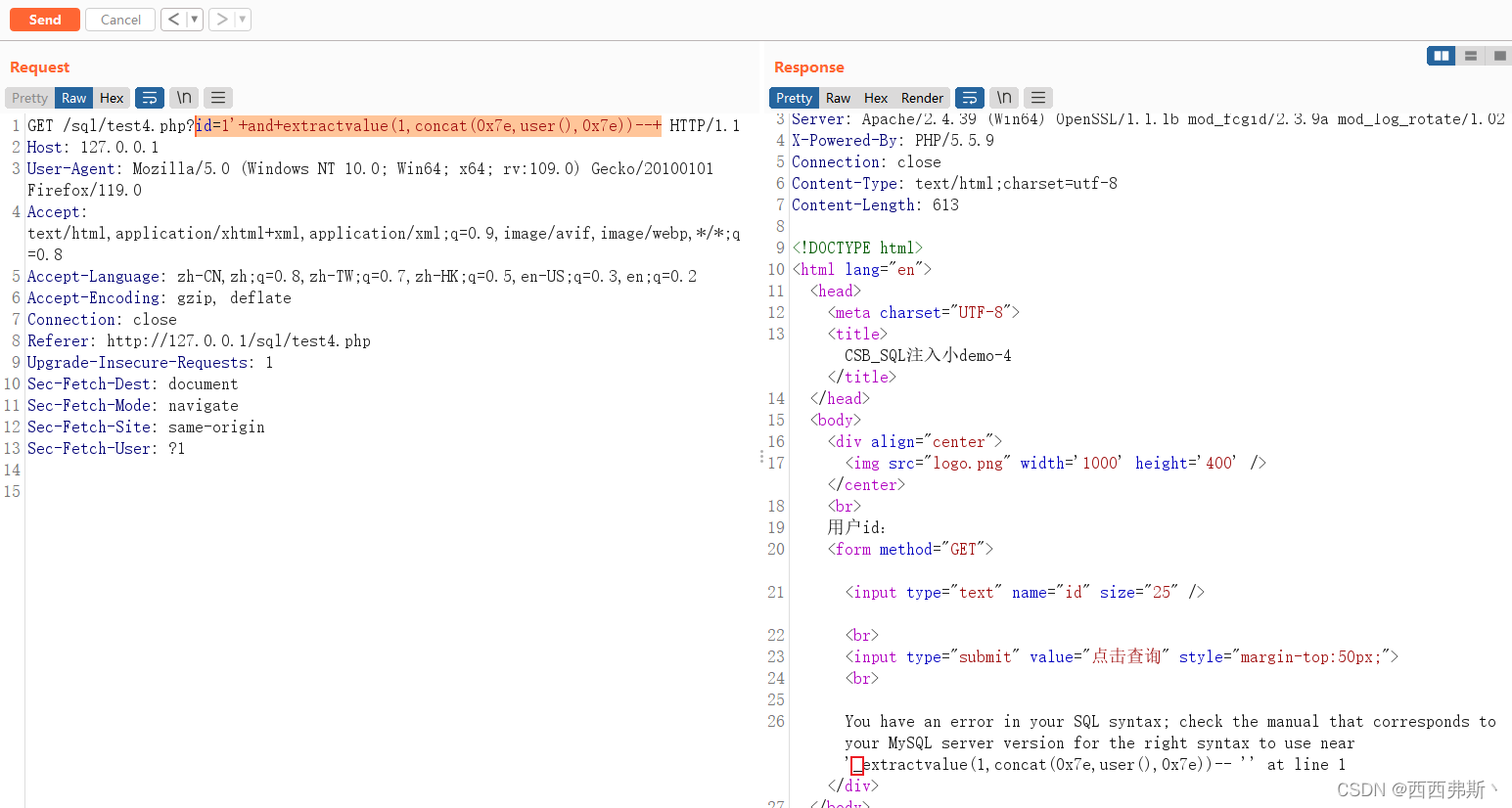
Task: Toggle word wrap in Response panel
Action: click(x=970, y=98)
